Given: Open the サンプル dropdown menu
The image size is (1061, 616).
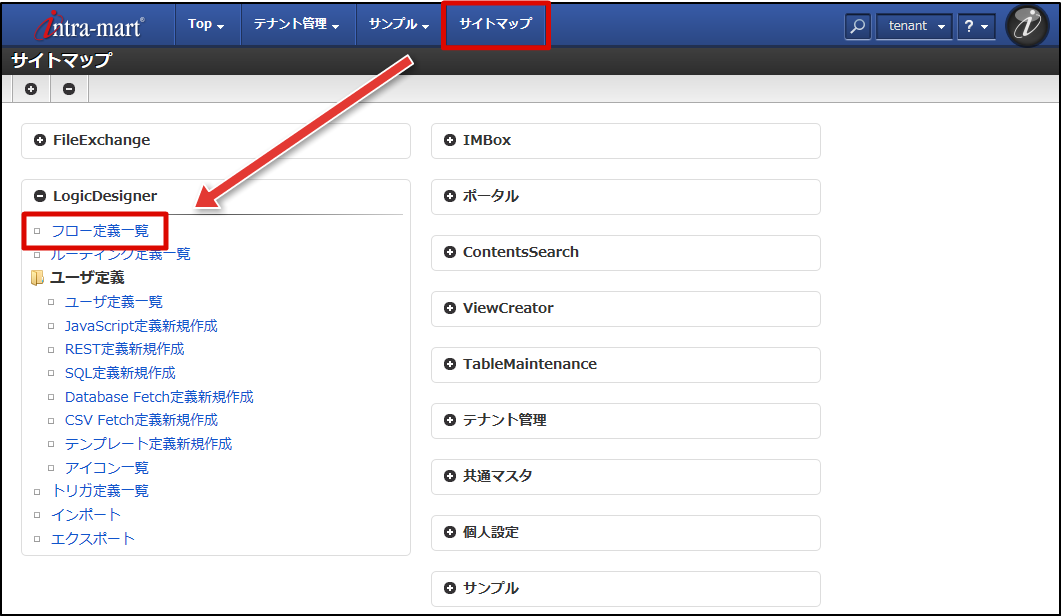Looking at the screenshot, I should [x=398, y=26].
